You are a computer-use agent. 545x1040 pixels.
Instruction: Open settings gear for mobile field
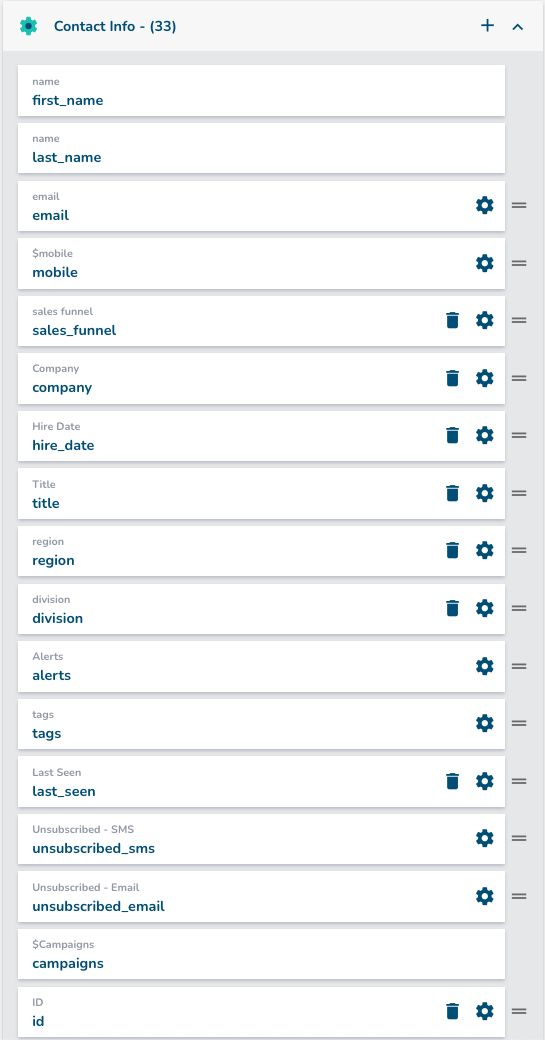point(485,263)
